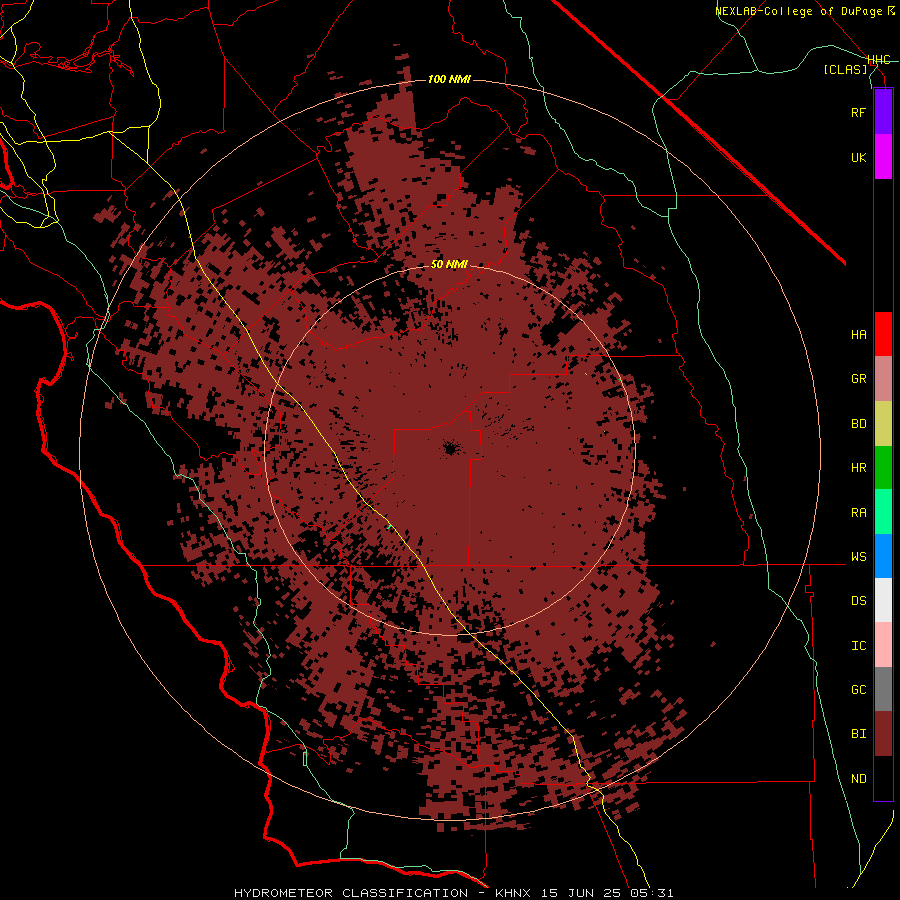Click the DS white legend swatch
Image resolution: width=900 pixels, height=900 pixels.
pos(883,600)
